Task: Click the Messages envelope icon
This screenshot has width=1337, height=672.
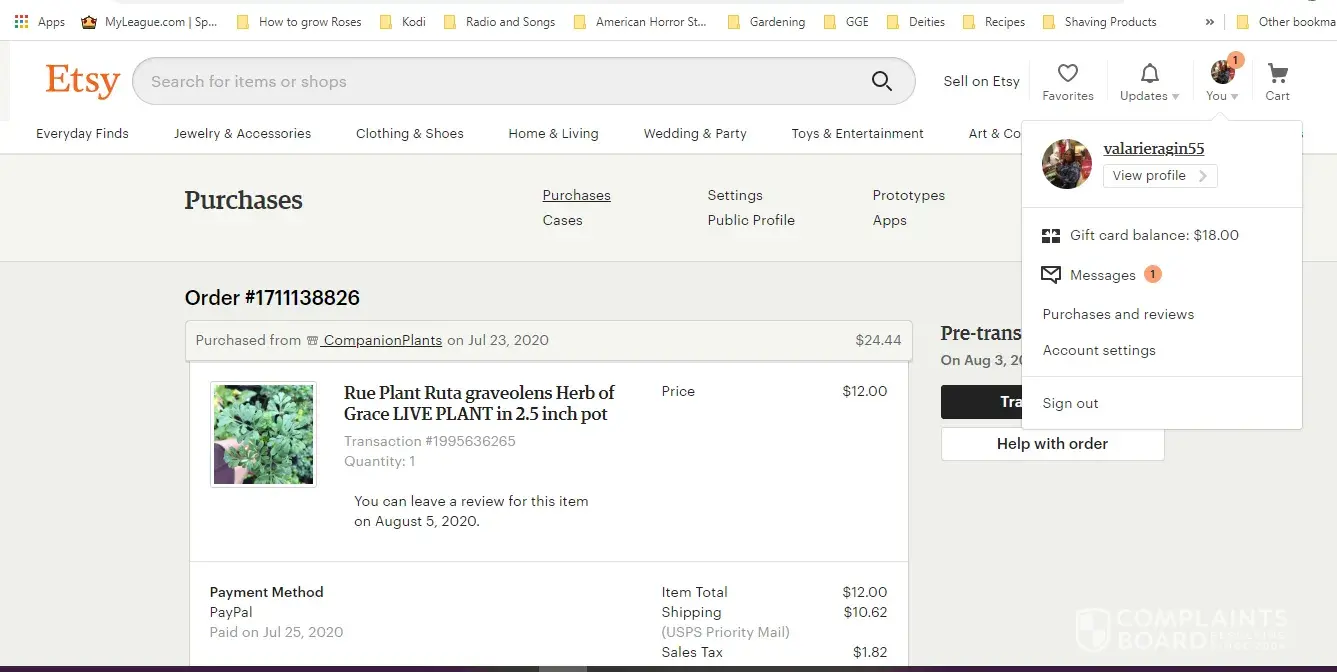Action: point(1050,275)
